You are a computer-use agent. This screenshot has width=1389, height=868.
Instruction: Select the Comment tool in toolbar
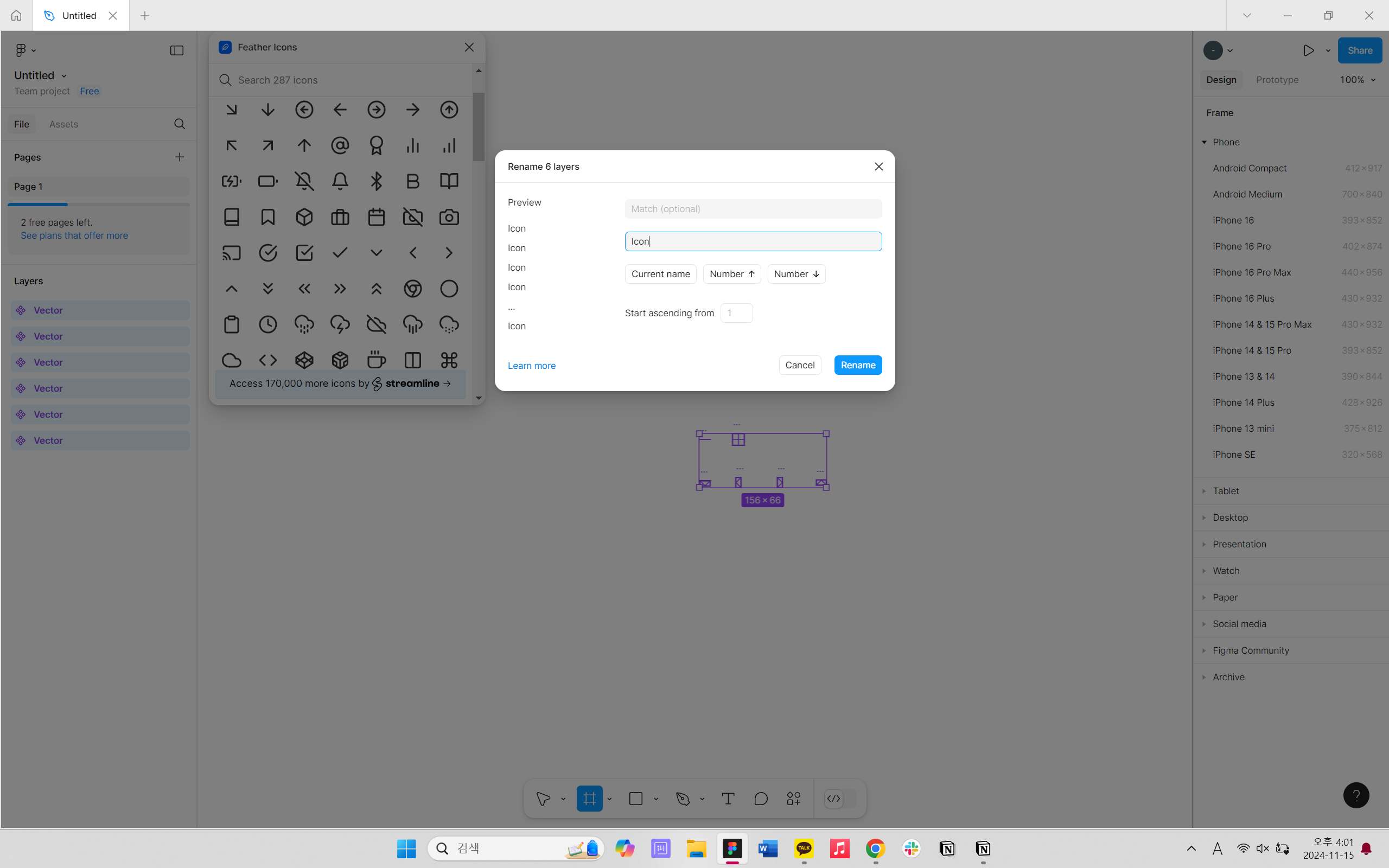761,799
